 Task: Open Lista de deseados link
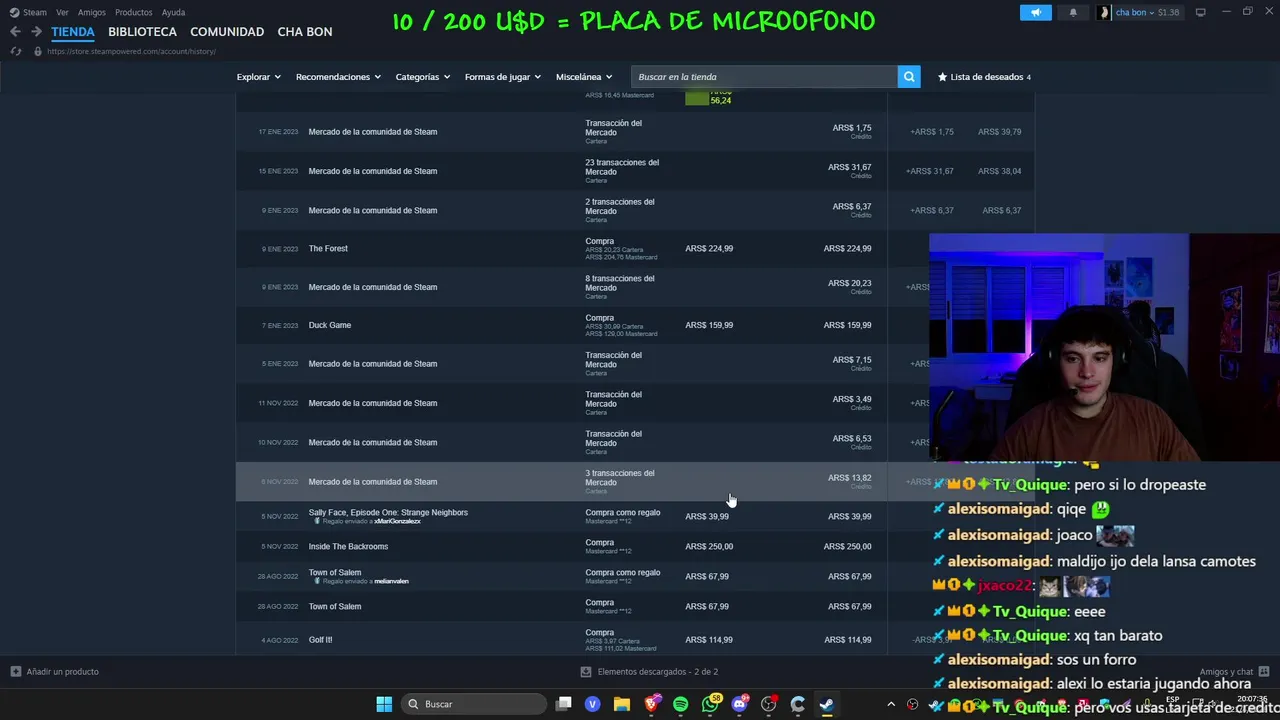click(984, 77)
